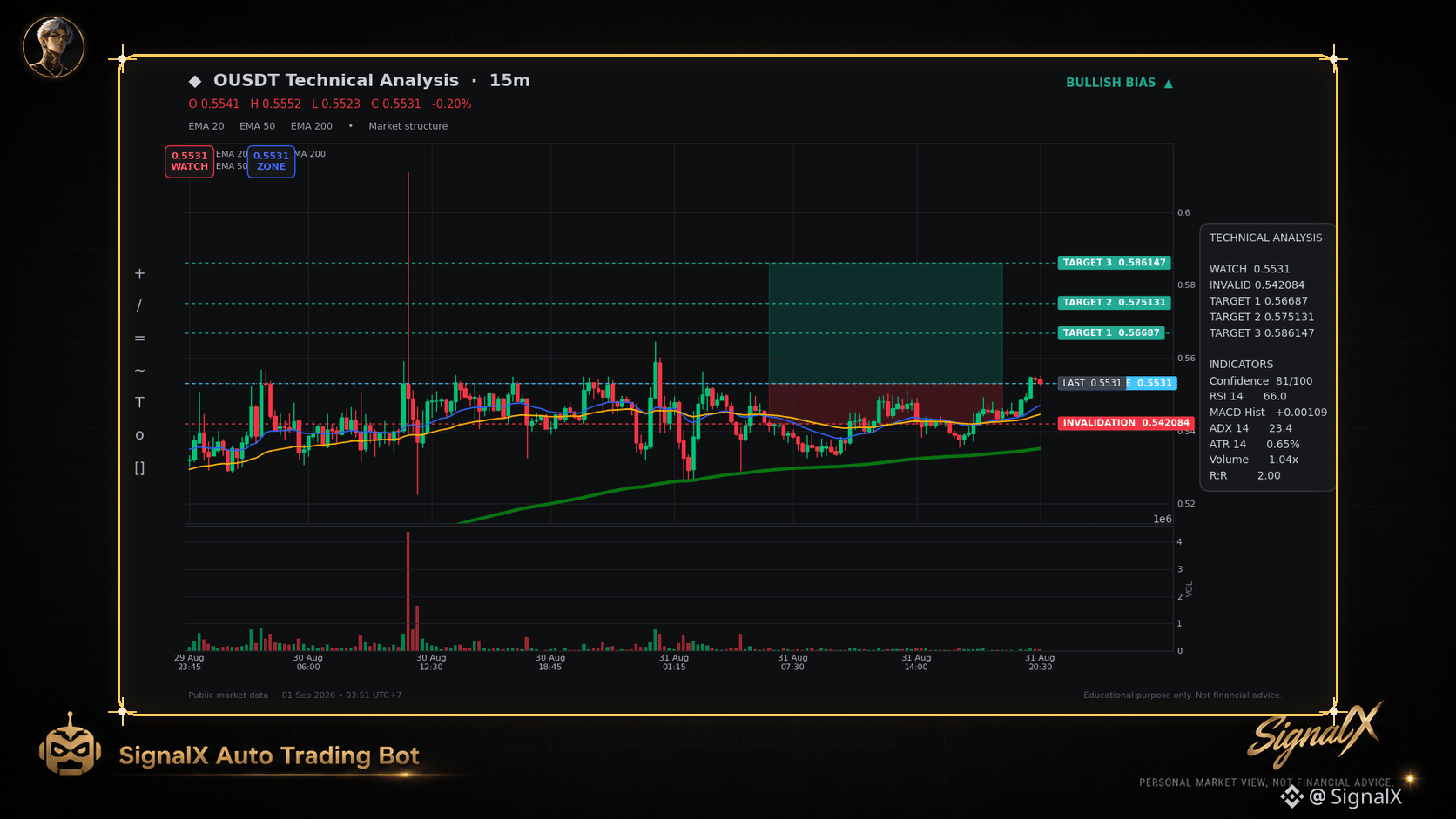
Task: Click the INVALIDATION 0.542084 red label
Action: click(1125, 423)
